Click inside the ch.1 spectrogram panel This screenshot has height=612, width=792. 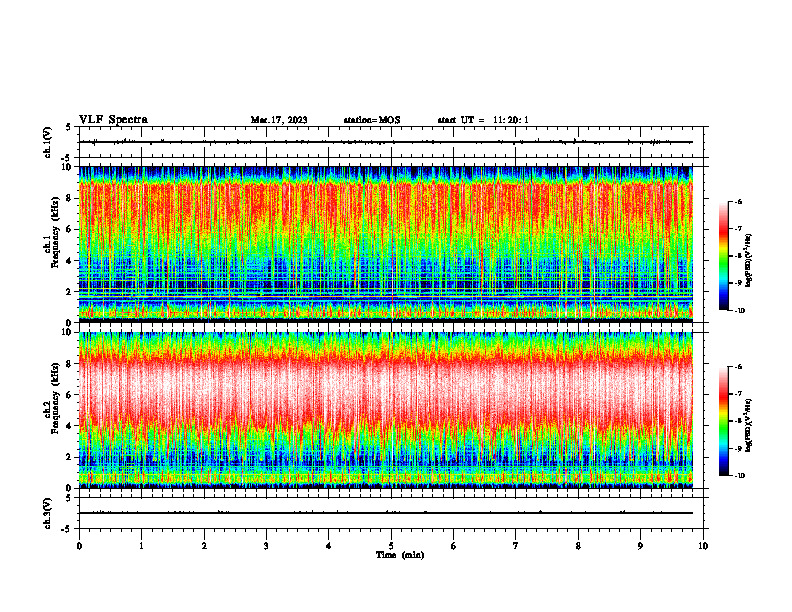coord(386,244)
